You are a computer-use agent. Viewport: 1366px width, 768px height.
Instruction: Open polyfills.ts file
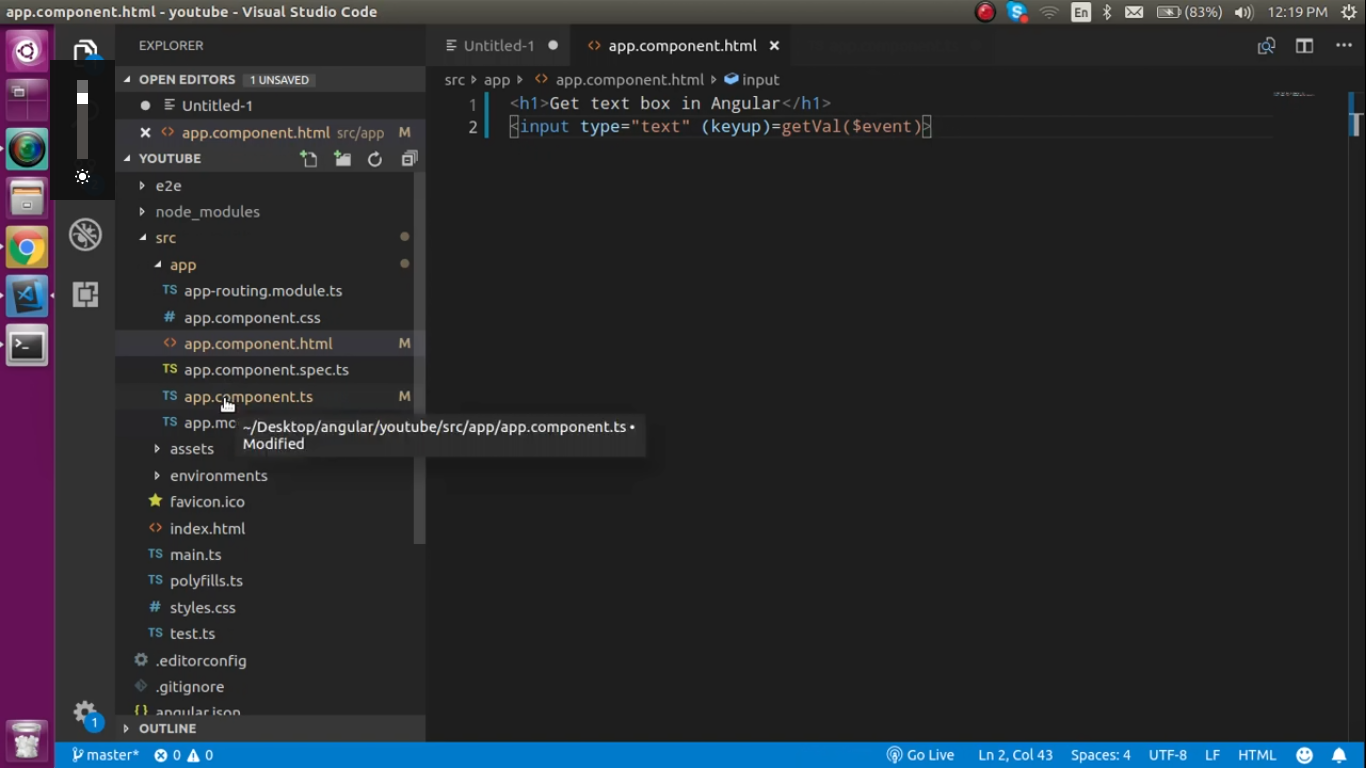click(206, 581)
